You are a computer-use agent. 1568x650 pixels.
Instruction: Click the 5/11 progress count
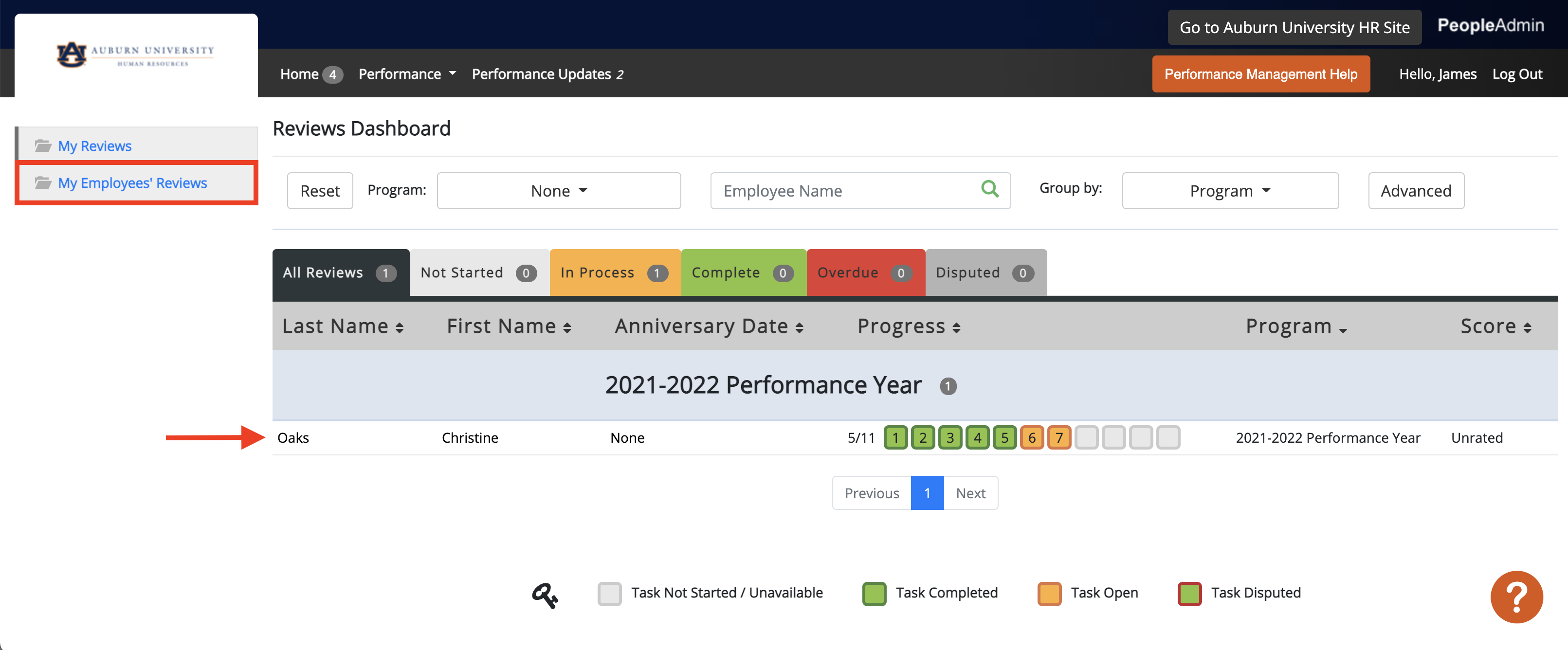(861, 437)
